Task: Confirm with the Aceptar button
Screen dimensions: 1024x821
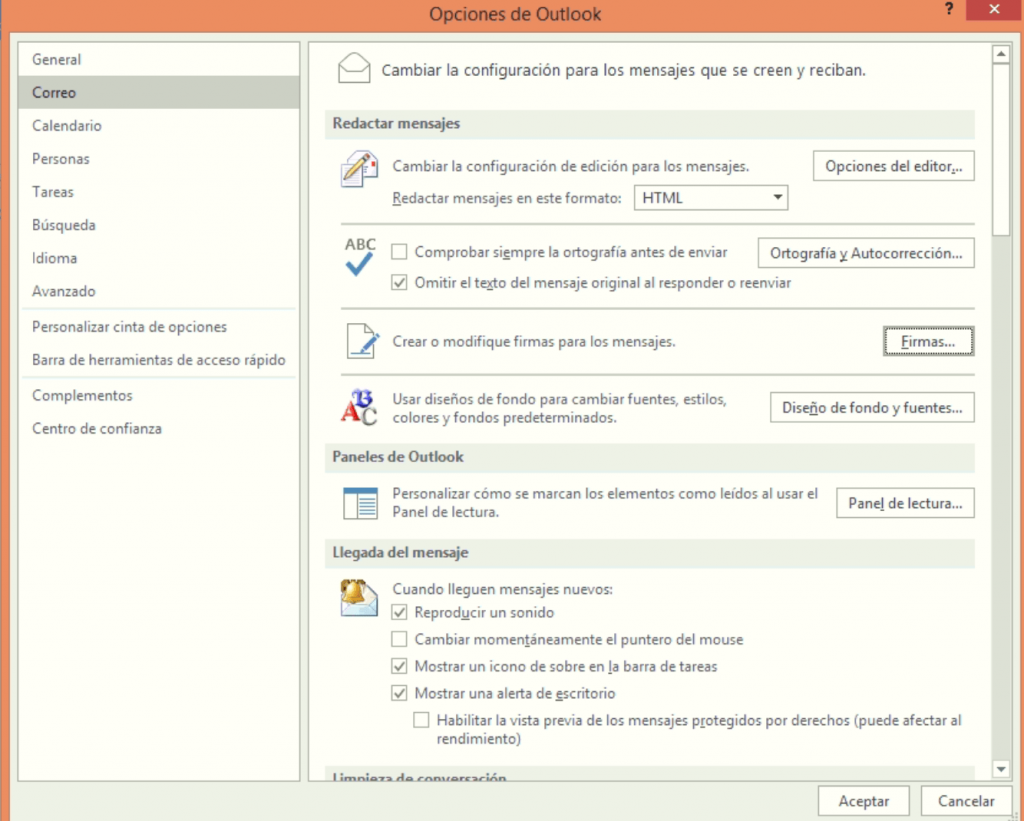Action: click(x=863, y=801)
